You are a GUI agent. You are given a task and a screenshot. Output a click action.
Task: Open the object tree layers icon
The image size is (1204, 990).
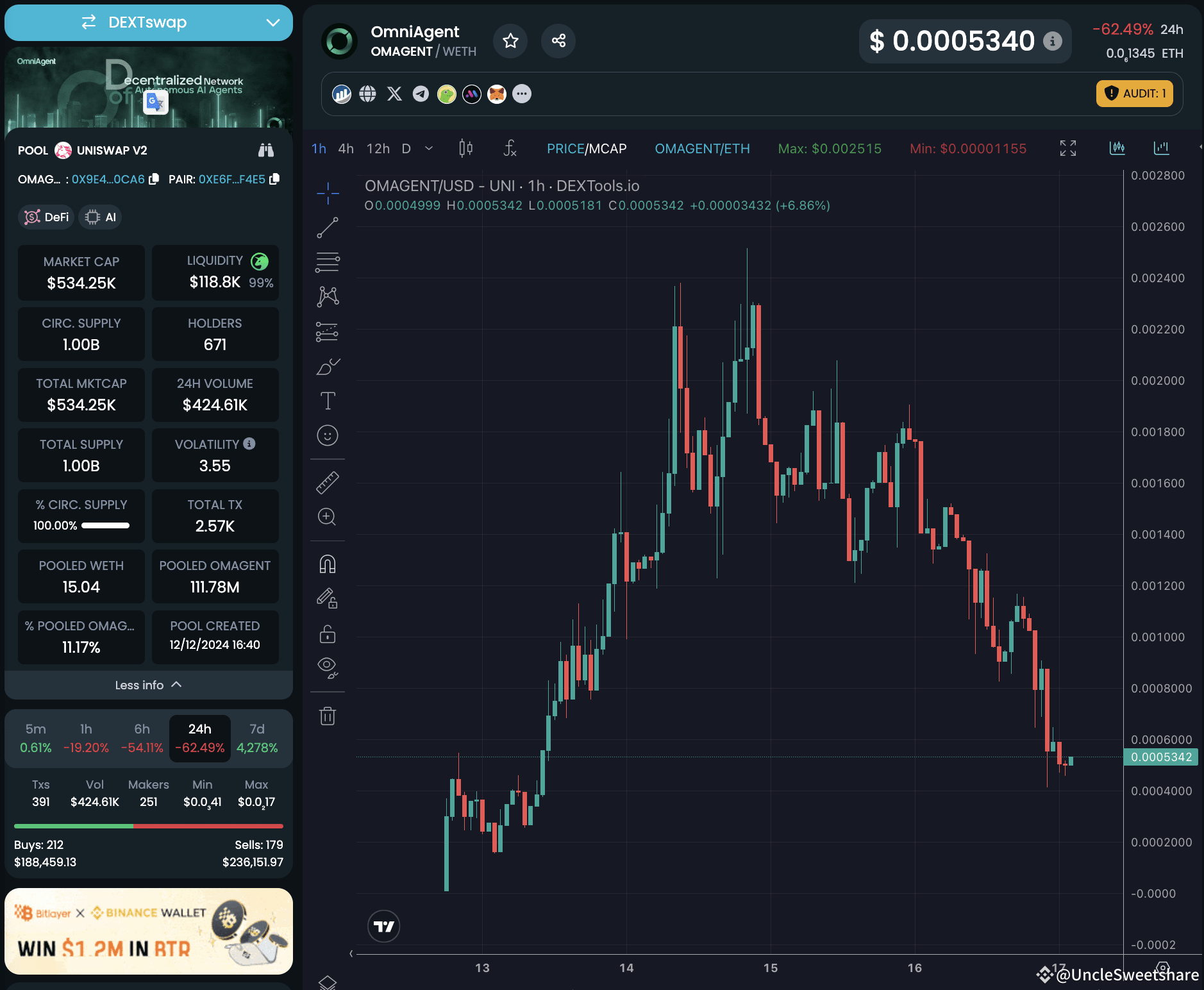pyautogui.click(x=328, y=982)
